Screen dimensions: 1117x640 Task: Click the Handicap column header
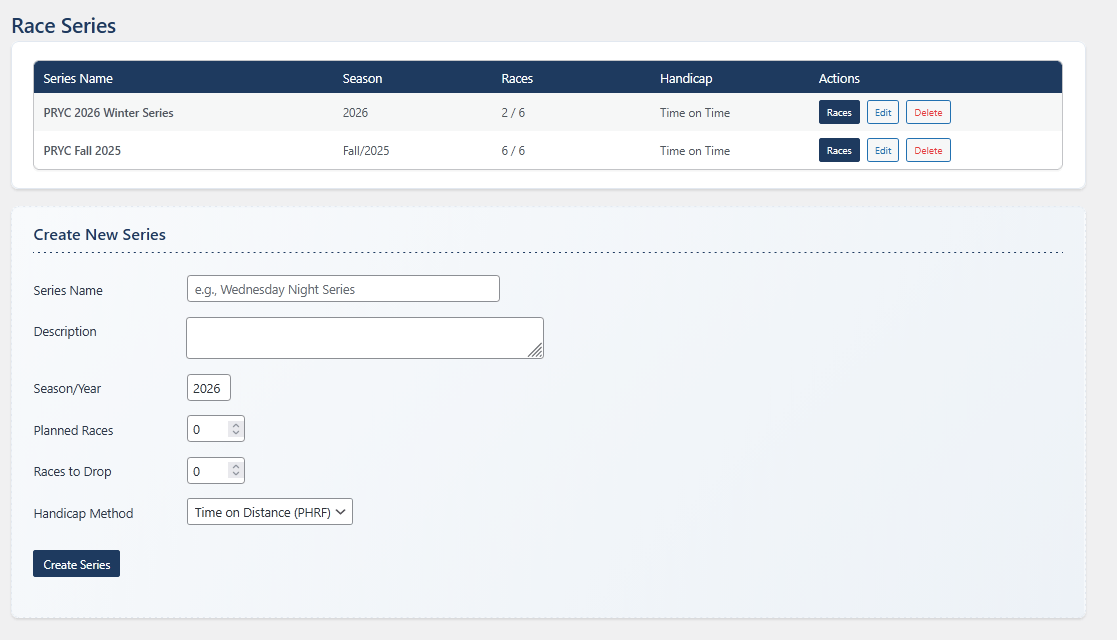click(x=686, y=78)
